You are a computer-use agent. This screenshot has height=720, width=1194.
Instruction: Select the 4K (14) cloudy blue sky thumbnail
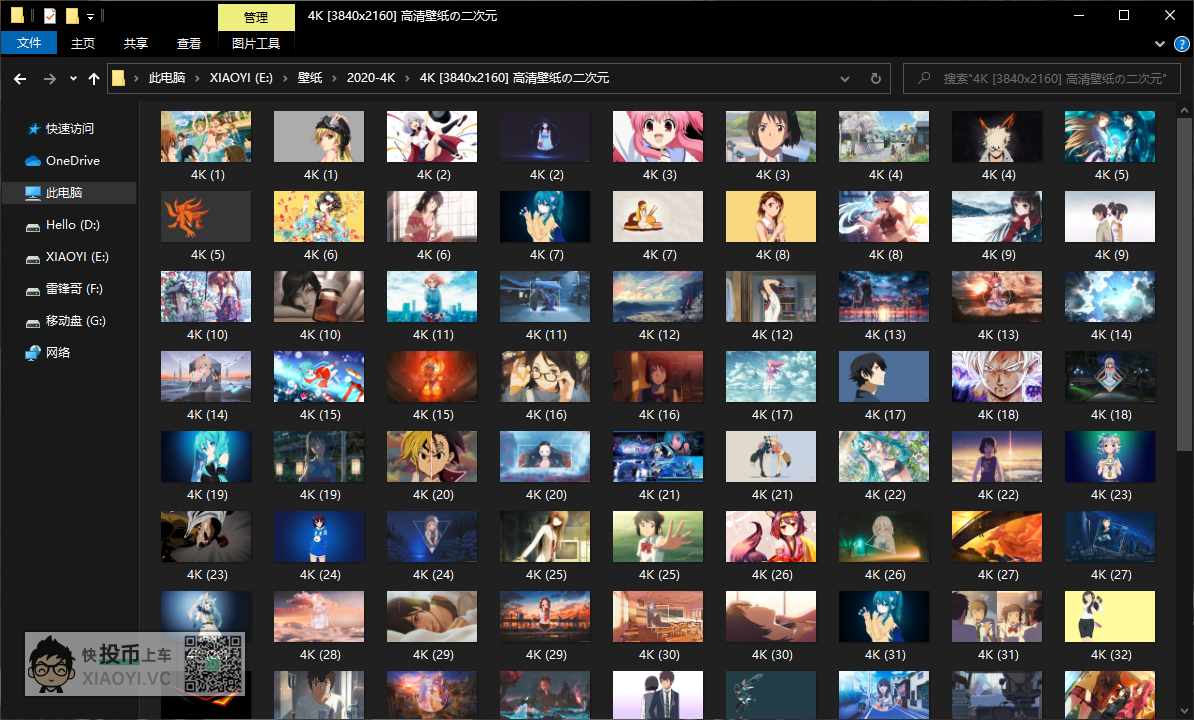click(x=1109, y=297)
